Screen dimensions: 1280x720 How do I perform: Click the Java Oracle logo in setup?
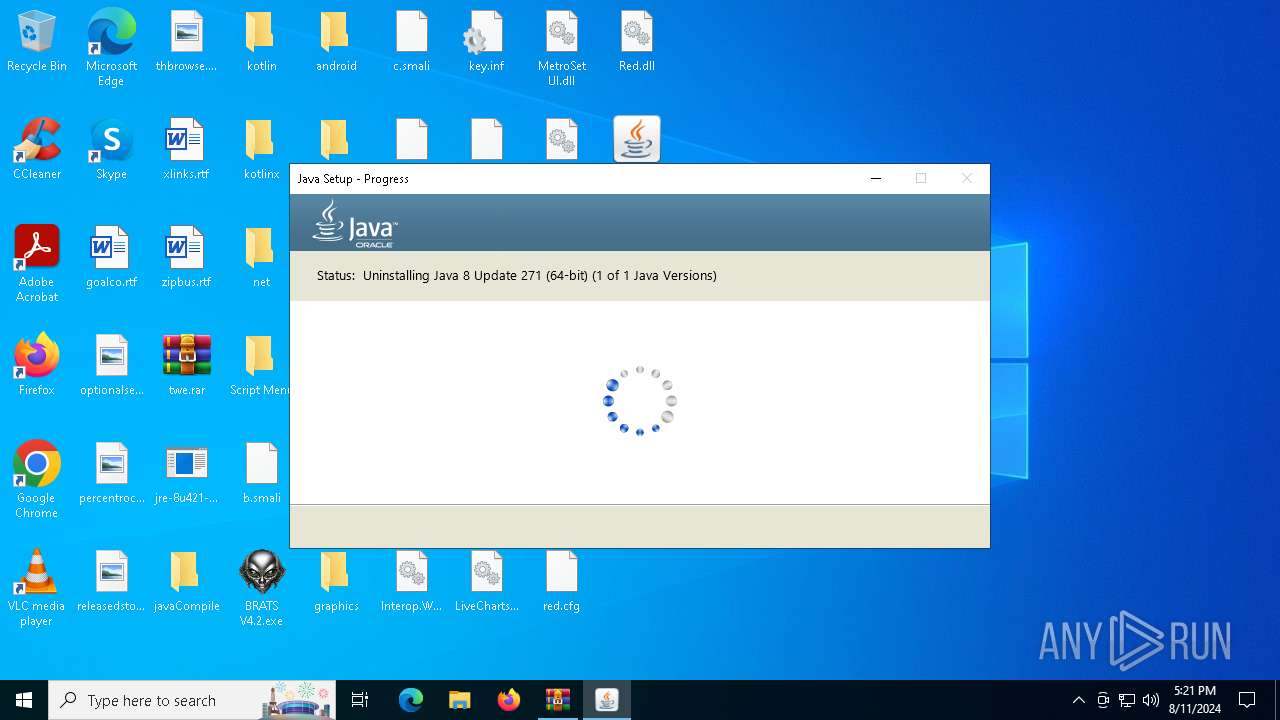click(355, 223)
